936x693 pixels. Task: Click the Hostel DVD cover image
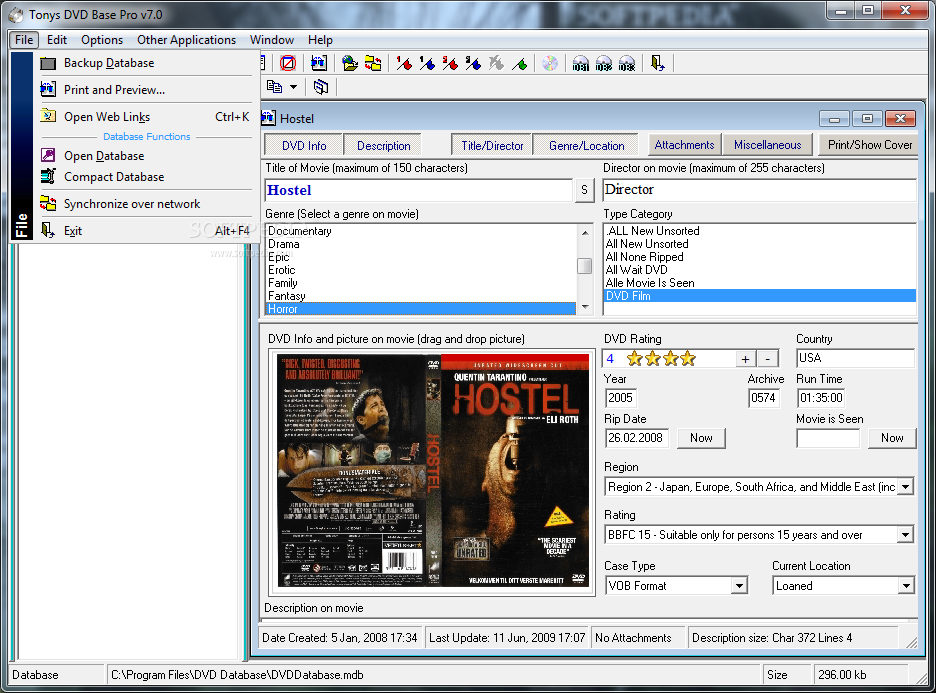433,471
